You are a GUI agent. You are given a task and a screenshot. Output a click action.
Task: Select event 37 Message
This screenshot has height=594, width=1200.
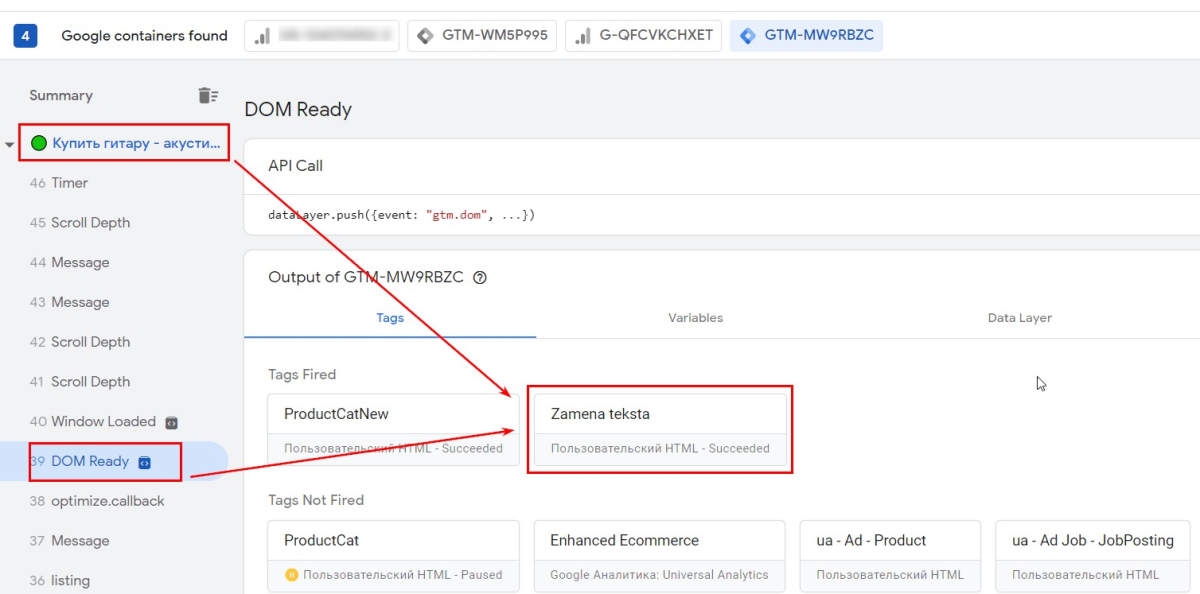[x=69, y=541]
